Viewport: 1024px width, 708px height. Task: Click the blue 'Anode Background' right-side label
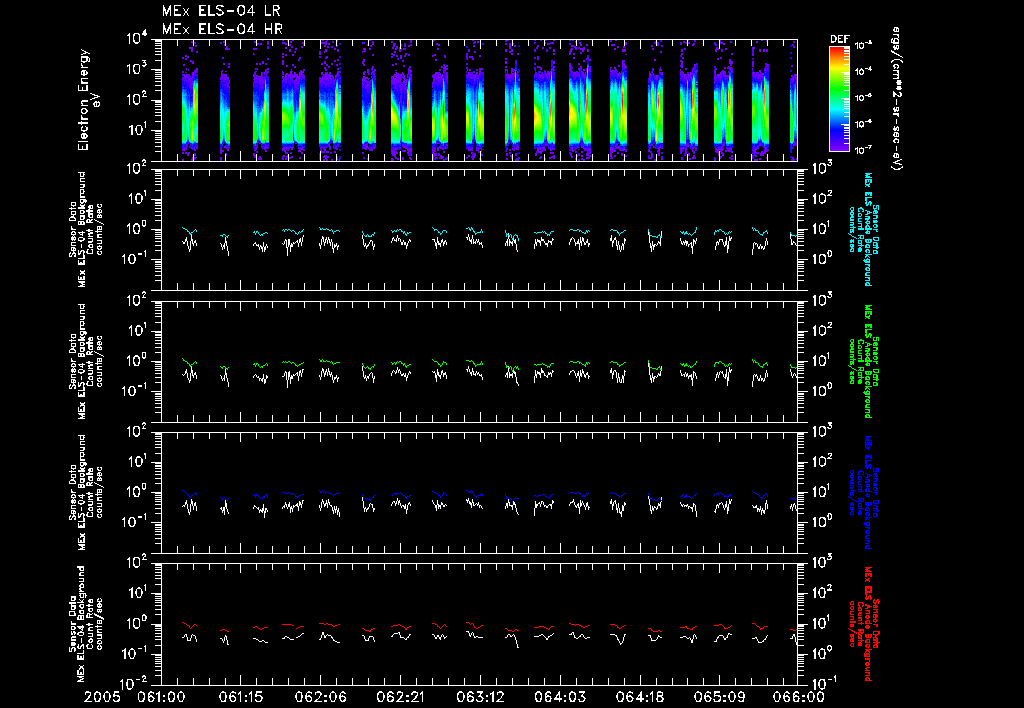(863, 492)
